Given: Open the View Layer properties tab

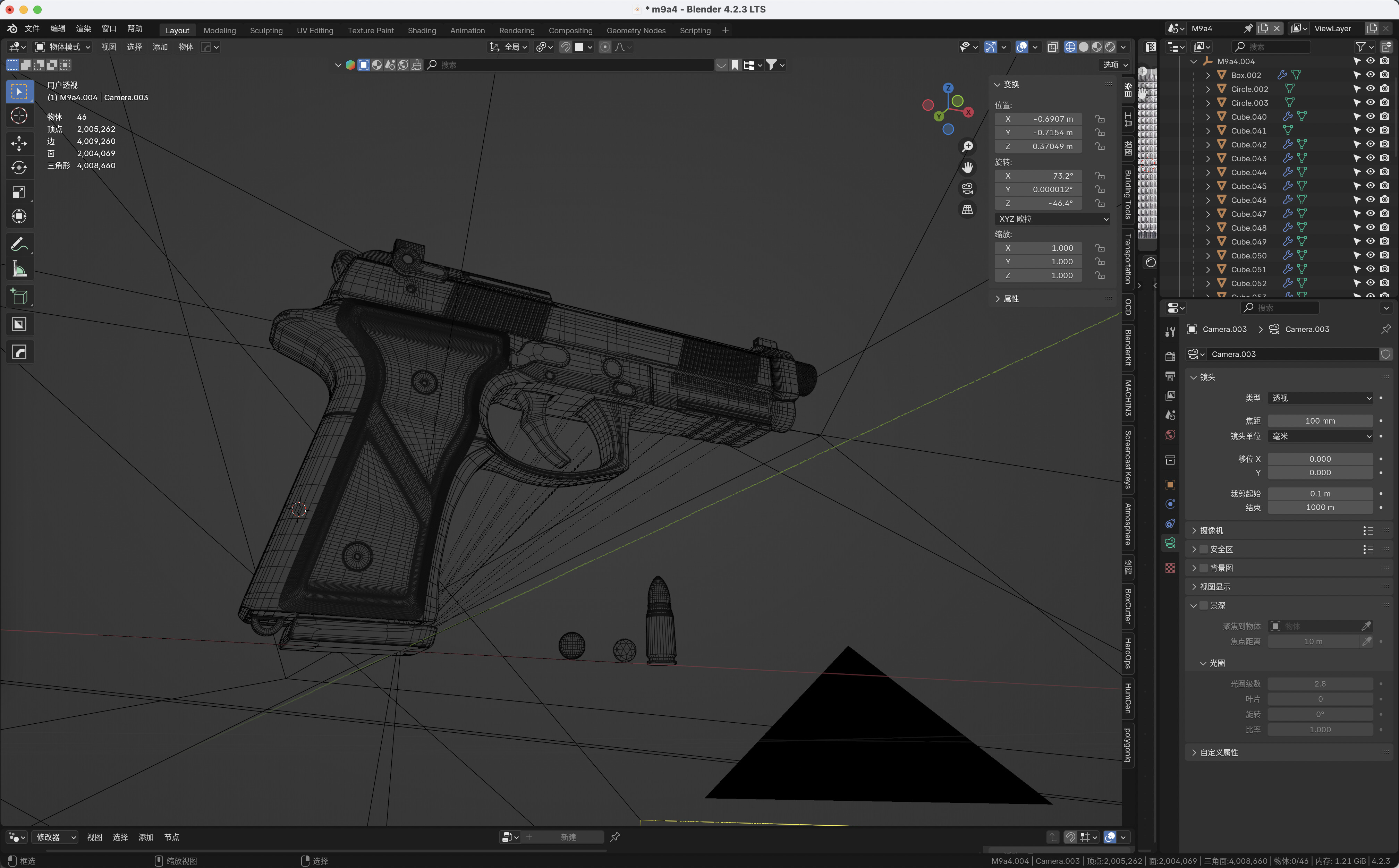Looking at the screenshot, I should tap(1170, 396).
